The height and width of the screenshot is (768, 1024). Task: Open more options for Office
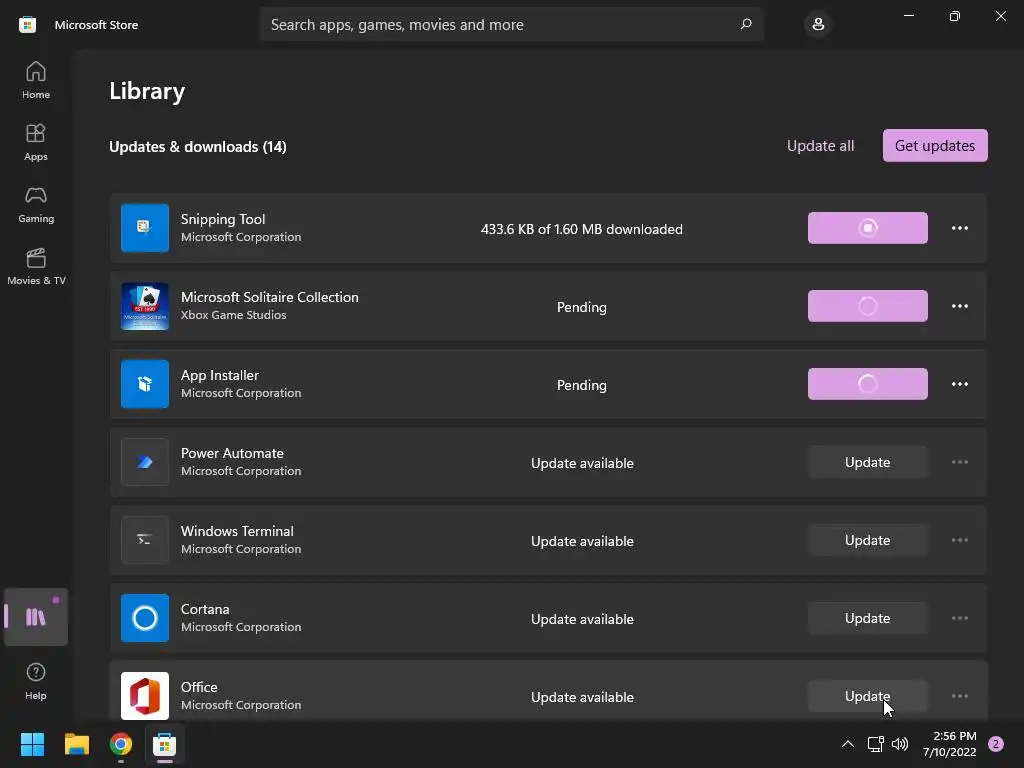[x=960, y=696]
